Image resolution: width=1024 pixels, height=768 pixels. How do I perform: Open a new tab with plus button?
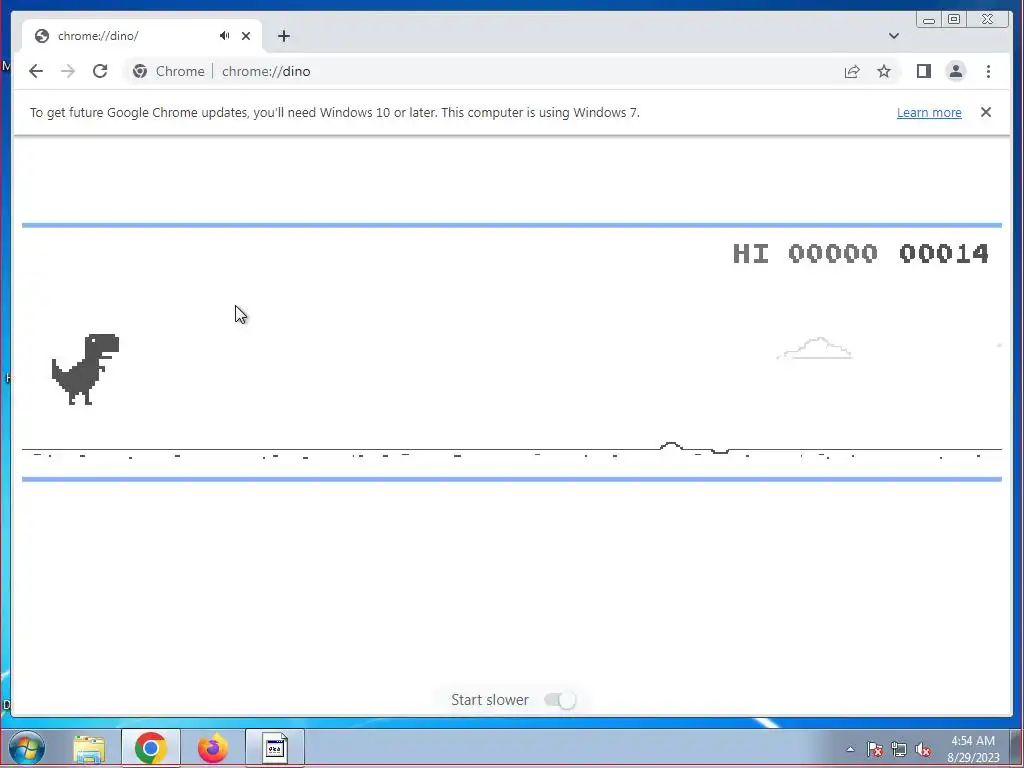point(283,36)
